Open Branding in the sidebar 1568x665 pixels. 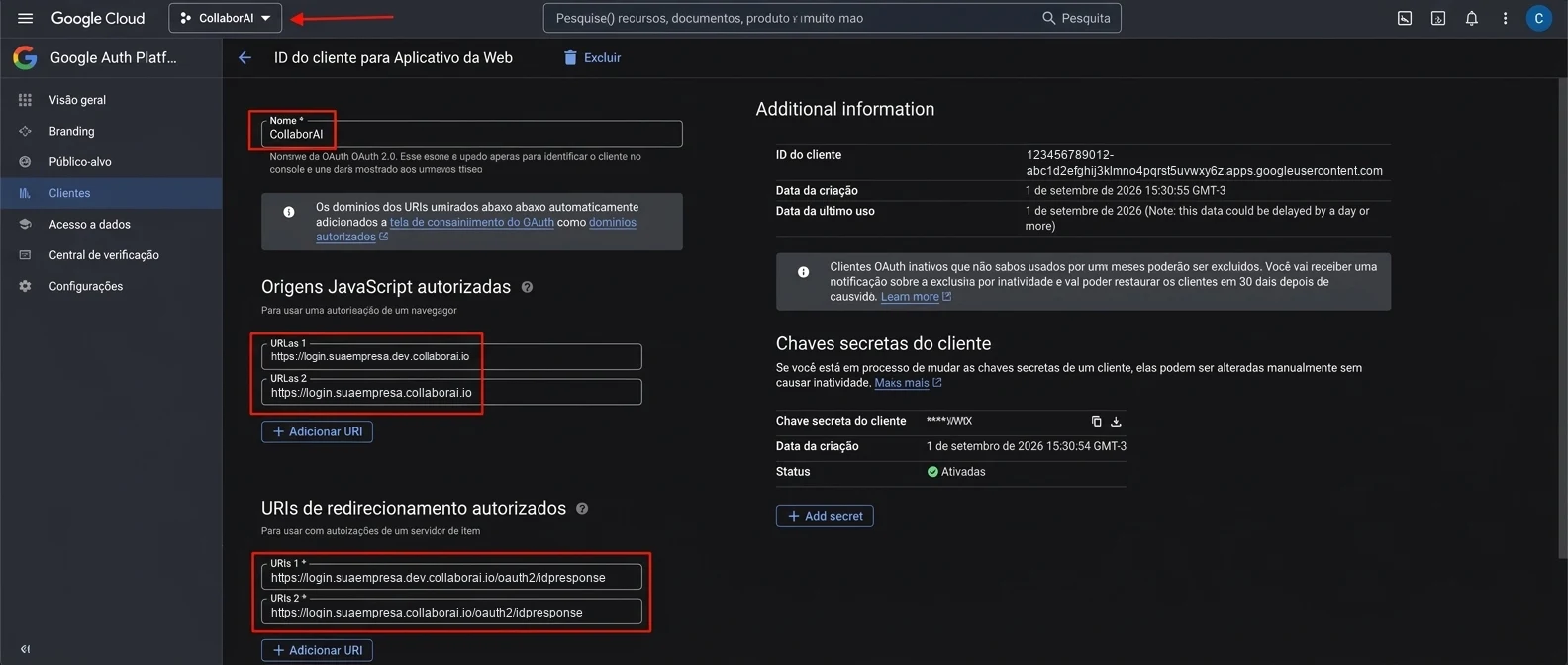pos(71,131)
